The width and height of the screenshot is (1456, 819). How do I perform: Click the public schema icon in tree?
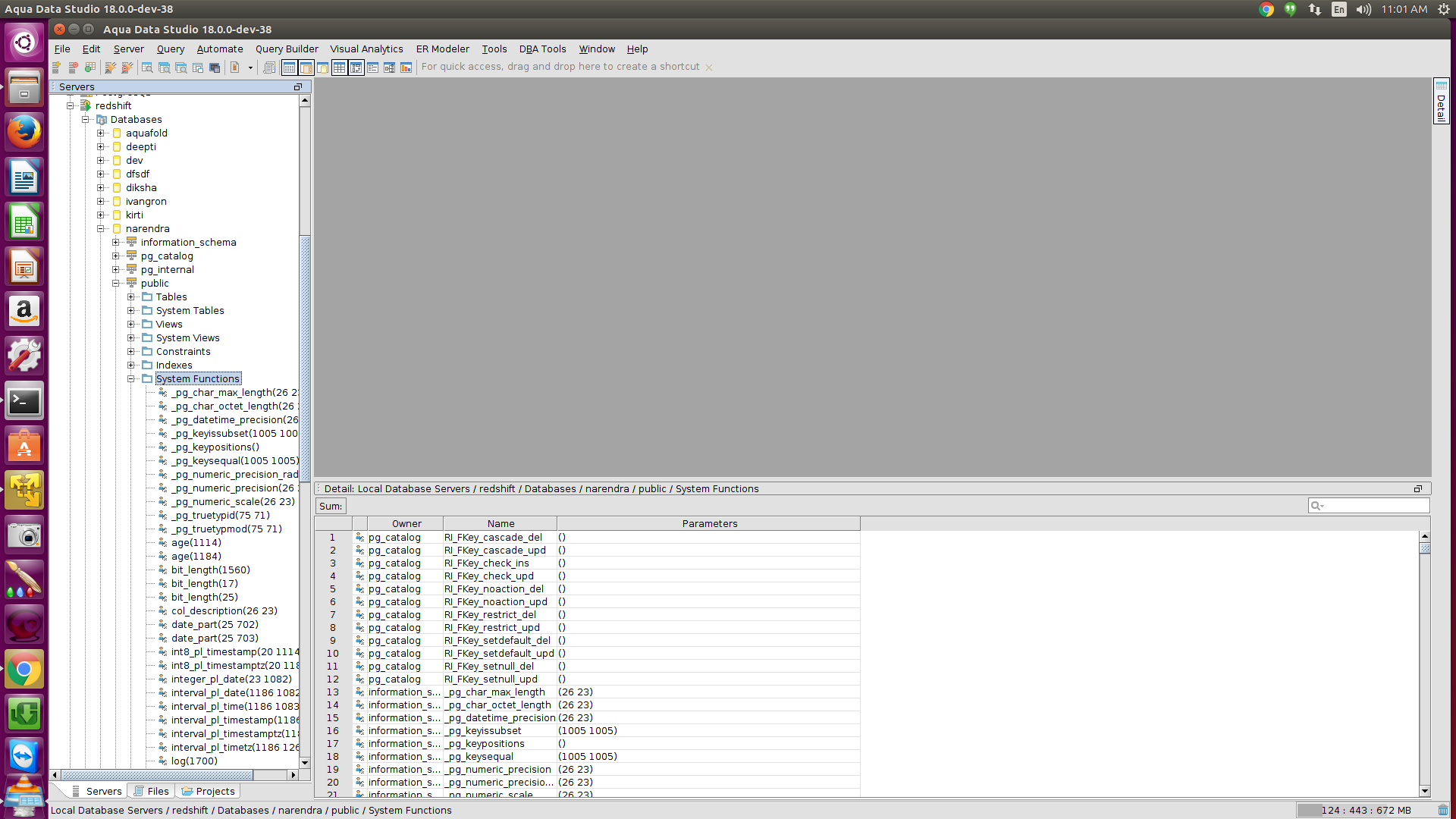pyautogui.click(x=132, y=284)
